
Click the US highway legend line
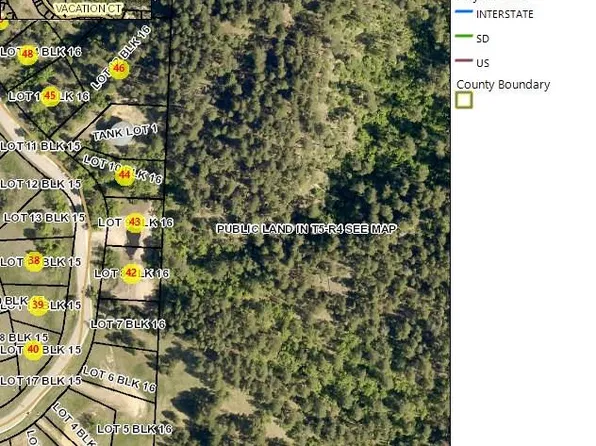pos(464,60)
